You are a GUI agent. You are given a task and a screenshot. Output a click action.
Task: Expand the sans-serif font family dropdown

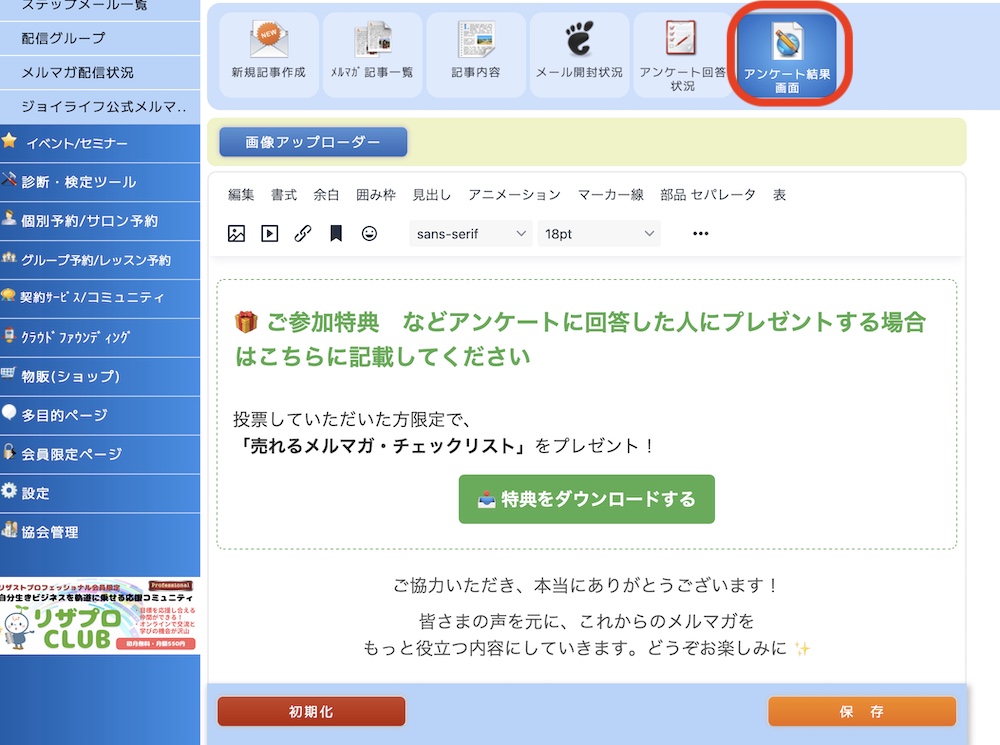tap(471, 234)
